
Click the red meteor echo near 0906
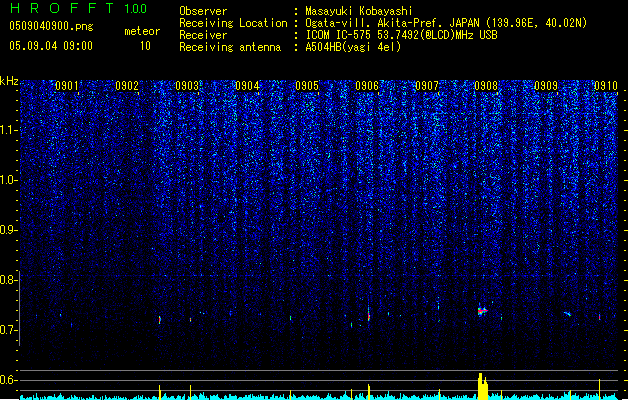[x=369, y=315]
